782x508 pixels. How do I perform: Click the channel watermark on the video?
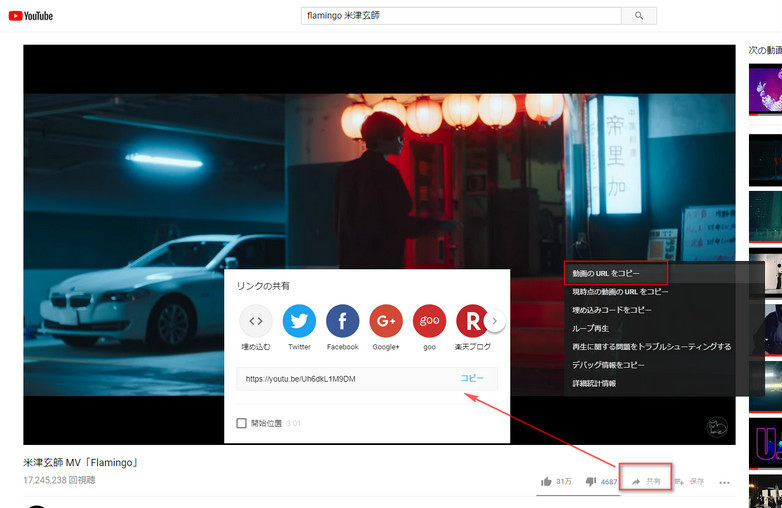pos(717,427)
